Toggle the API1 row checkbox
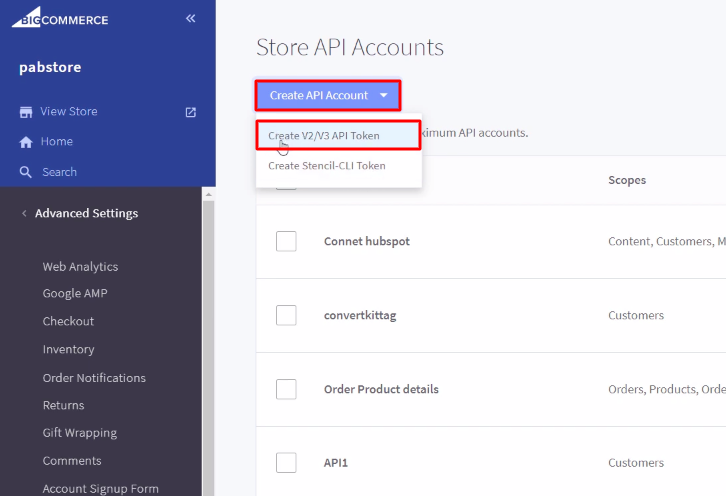The image size is (726, 496). click(x=286, y=462)
